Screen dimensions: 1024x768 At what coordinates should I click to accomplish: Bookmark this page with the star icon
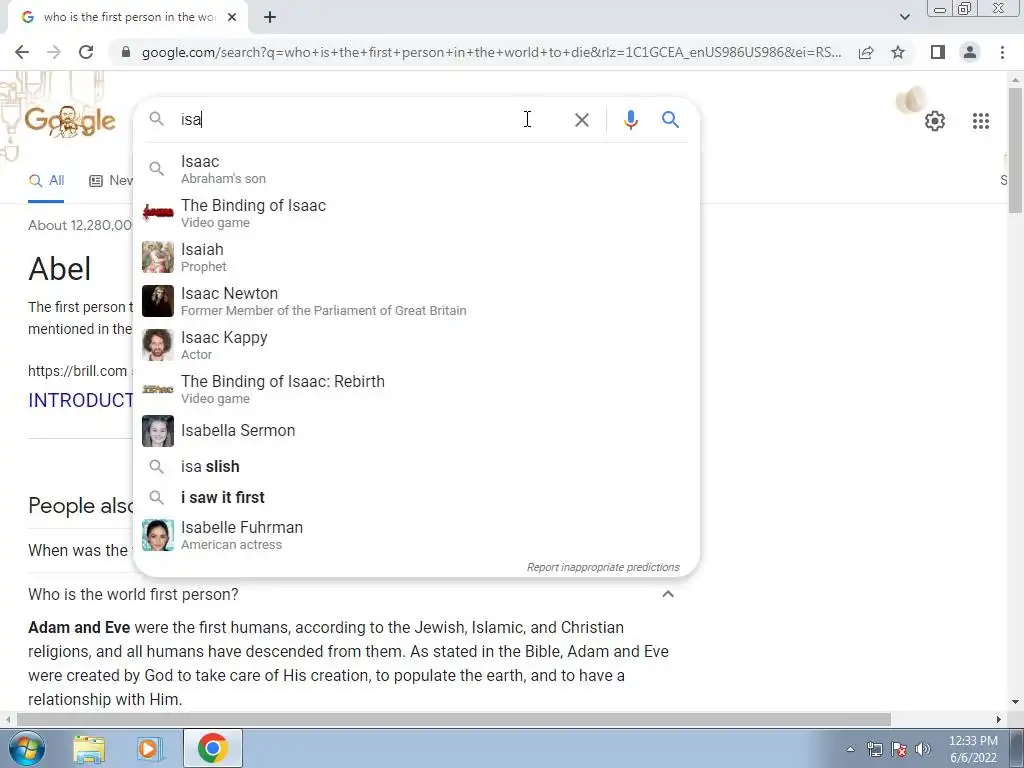coord(898,52)
